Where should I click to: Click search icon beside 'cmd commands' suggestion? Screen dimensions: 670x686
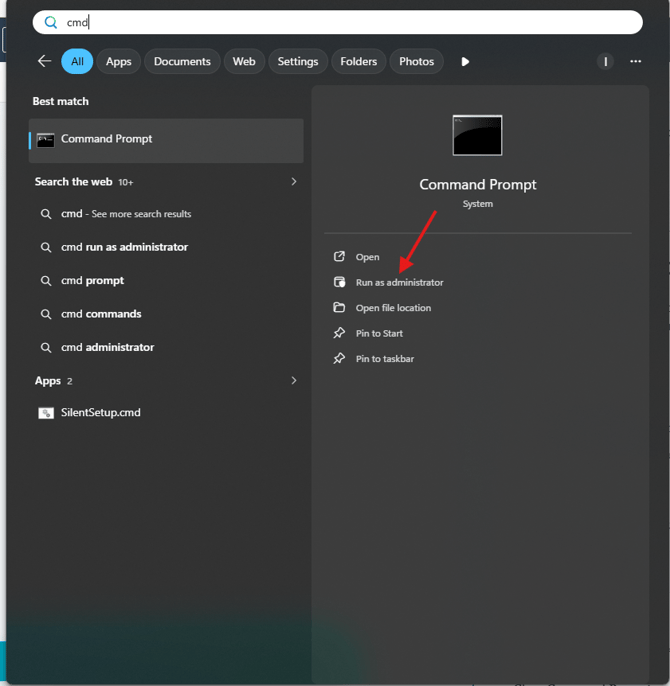coord(46,314)
